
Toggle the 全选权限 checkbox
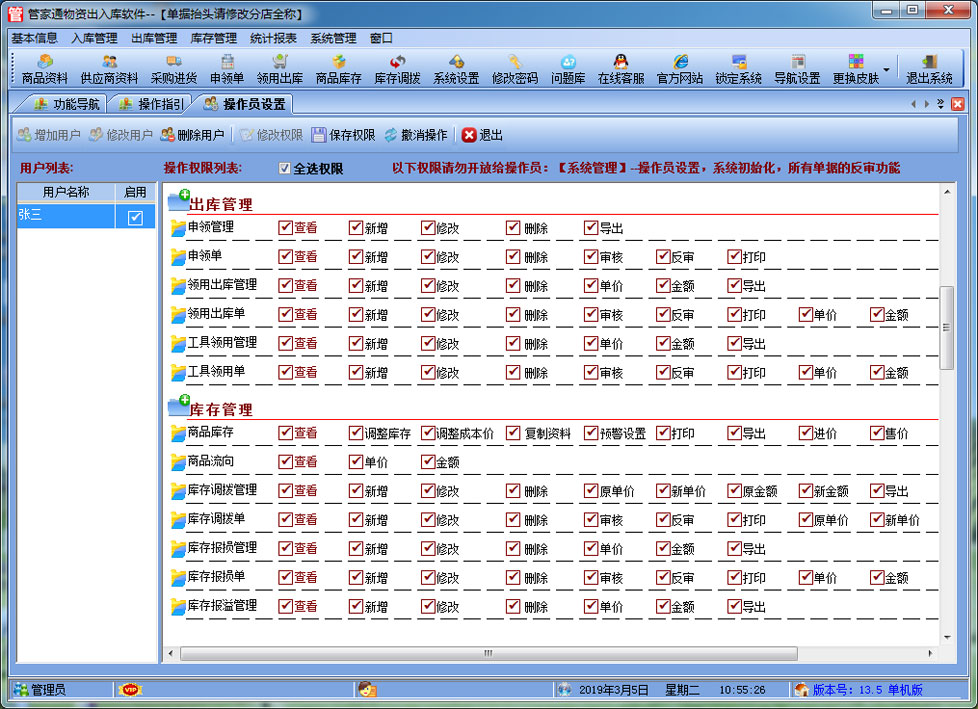tap(285, 169)
